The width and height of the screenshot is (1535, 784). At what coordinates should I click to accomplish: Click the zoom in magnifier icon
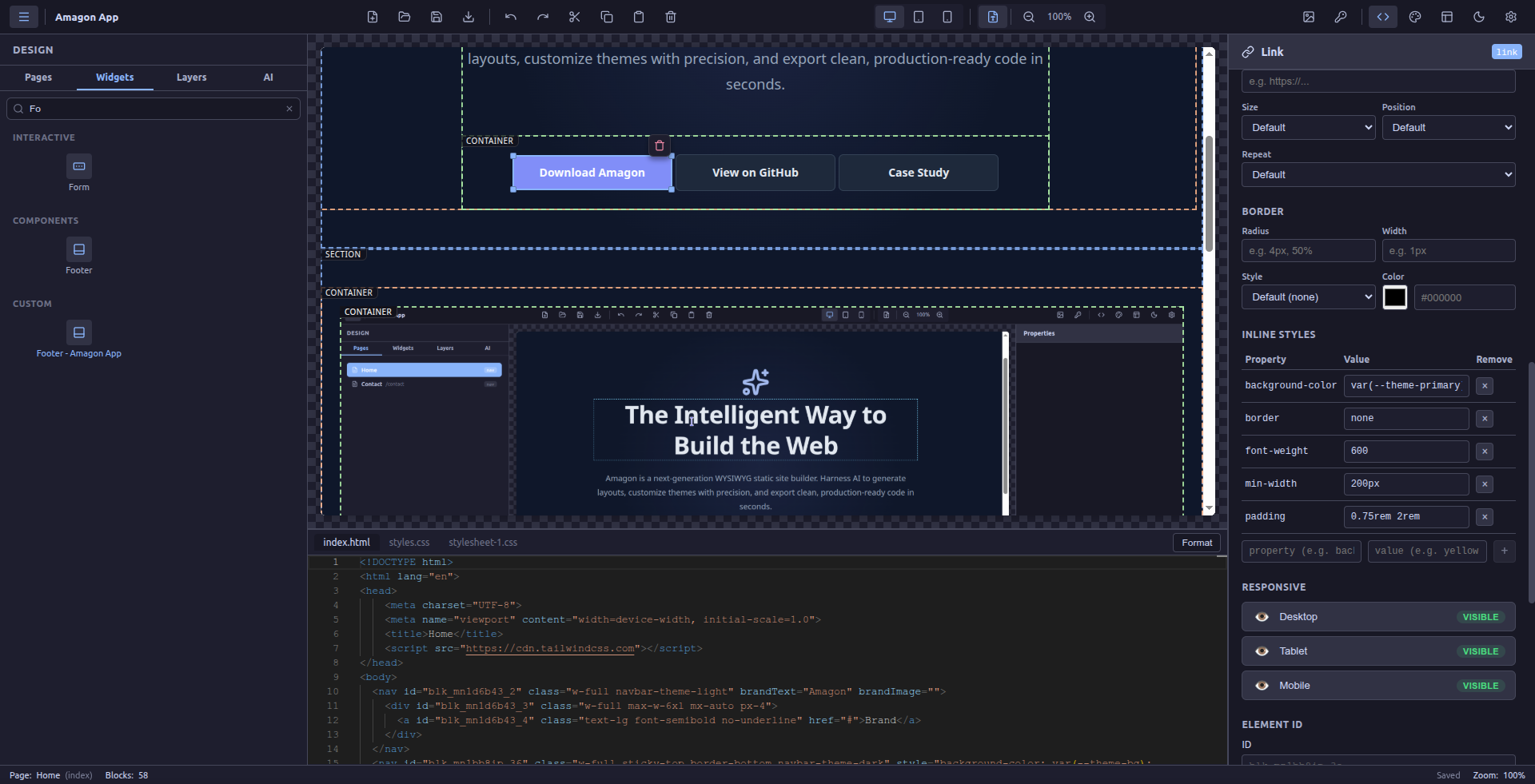[x=1089, y=17]
